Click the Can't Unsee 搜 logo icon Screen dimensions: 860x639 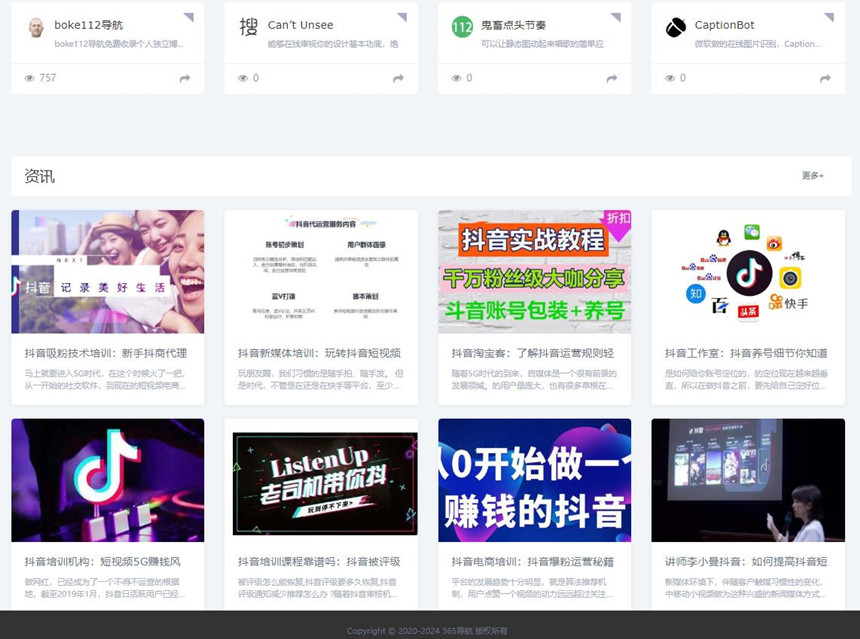tap(248, 26)
